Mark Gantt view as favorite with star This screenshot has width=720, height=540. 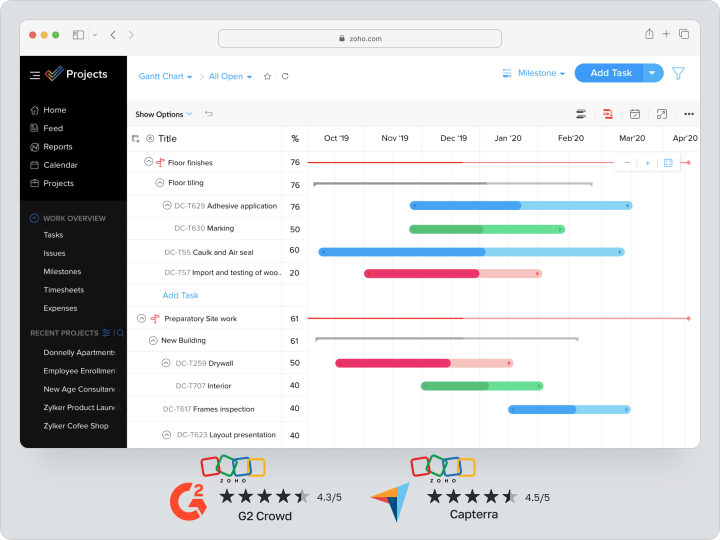[267, 76]
